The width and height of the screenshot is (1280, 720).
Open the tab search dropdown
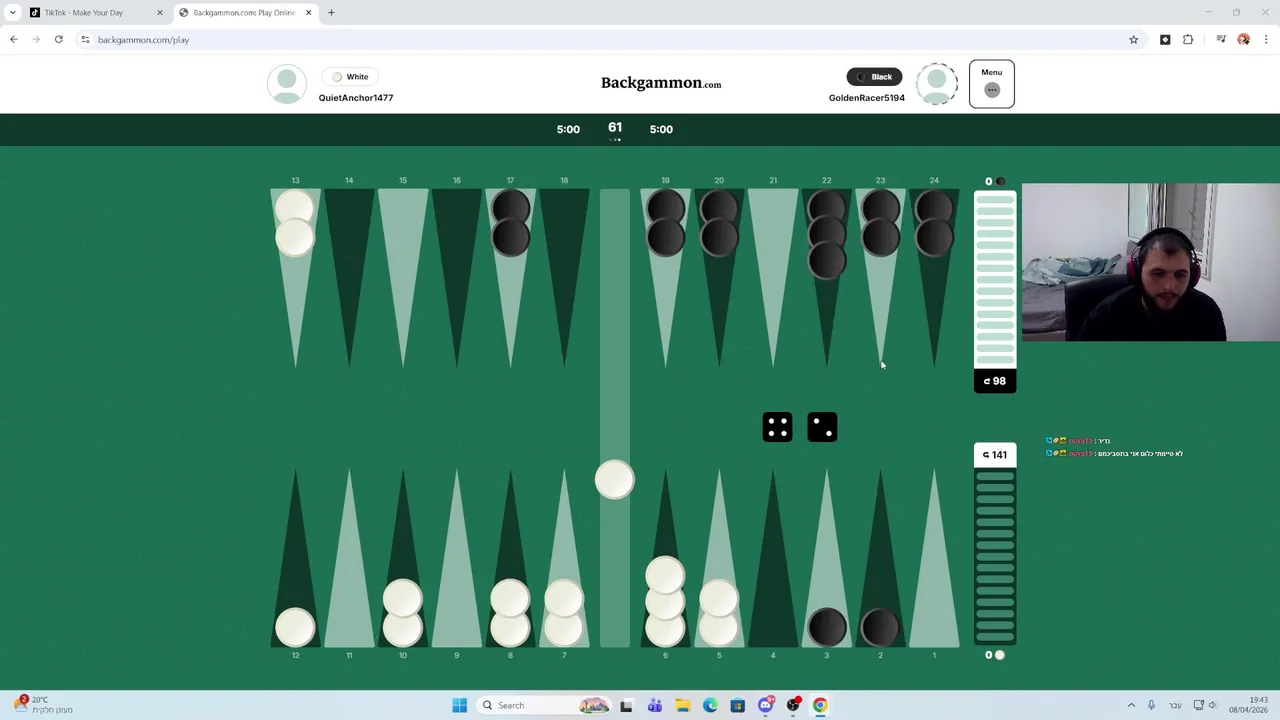click(x=12, y=13)
